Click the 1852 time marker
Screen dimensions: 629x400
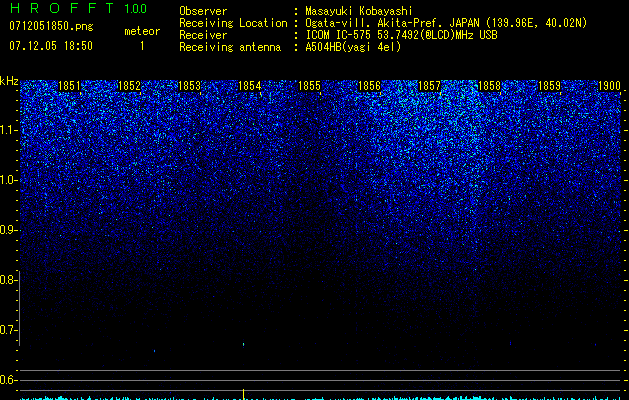point(130,86)
